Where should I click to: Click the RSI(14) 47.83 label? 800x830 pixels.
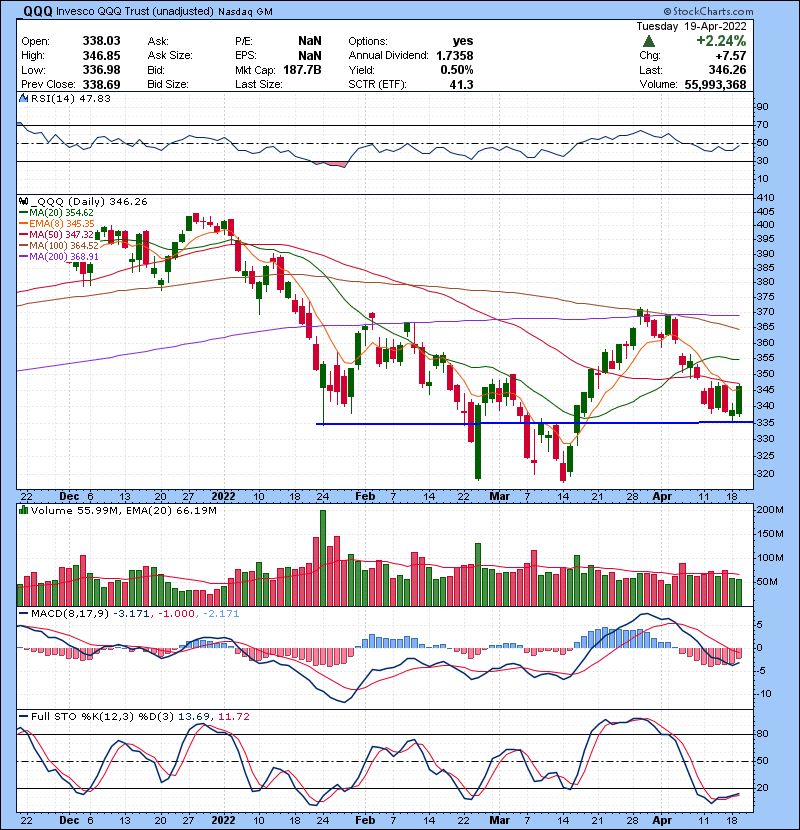click(71, 98)
